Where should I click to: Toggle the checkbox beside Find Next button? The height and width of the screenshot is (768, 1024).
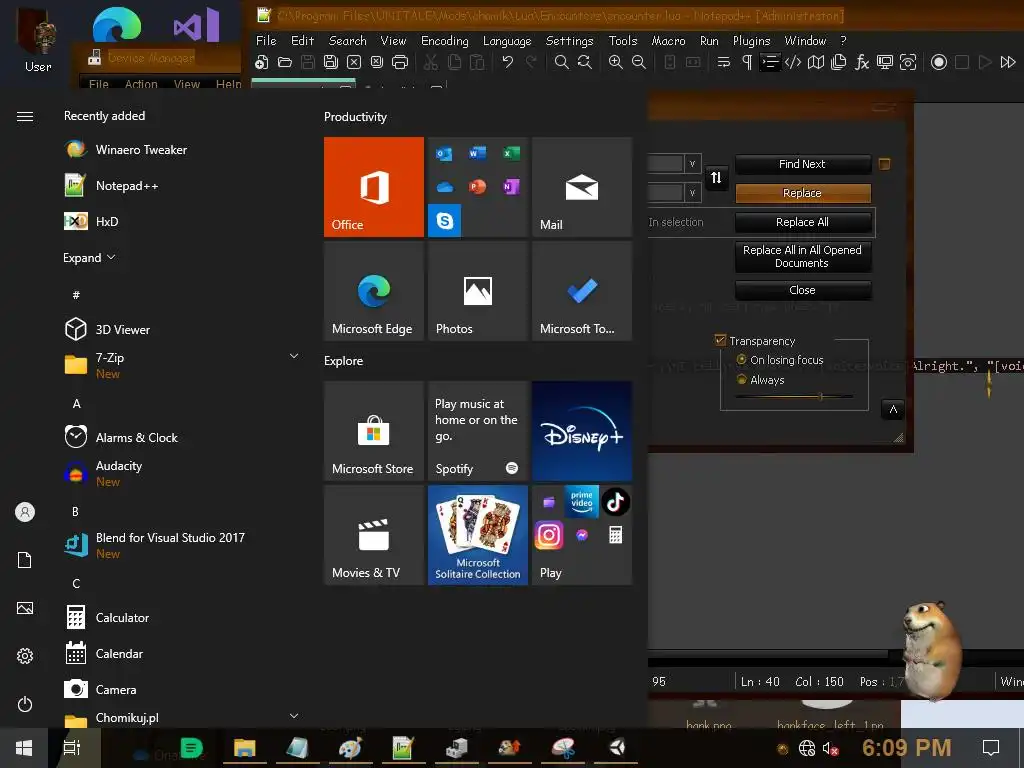pyautogui.click(x=884, y=164)
